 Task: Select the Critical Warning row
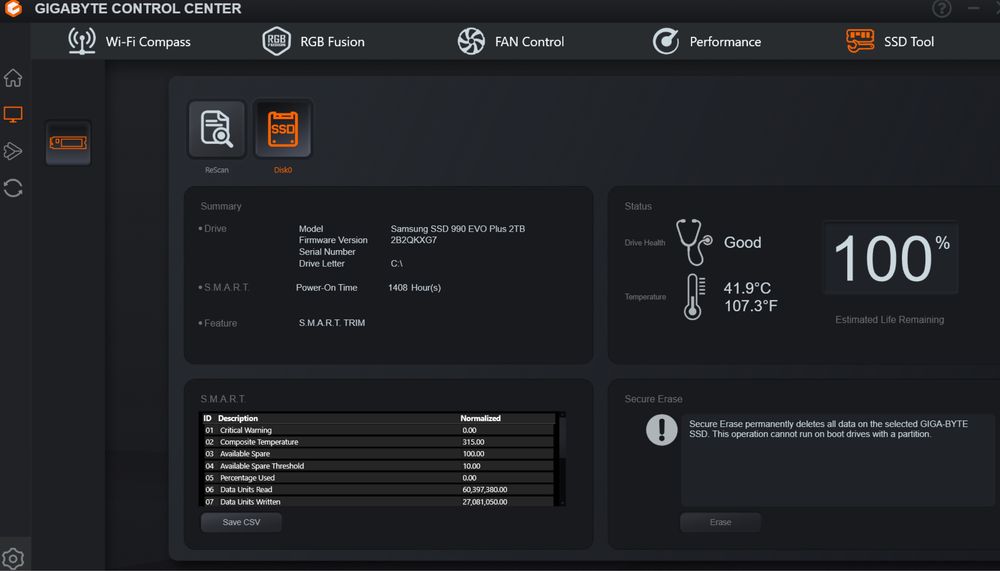click(379, 430)
